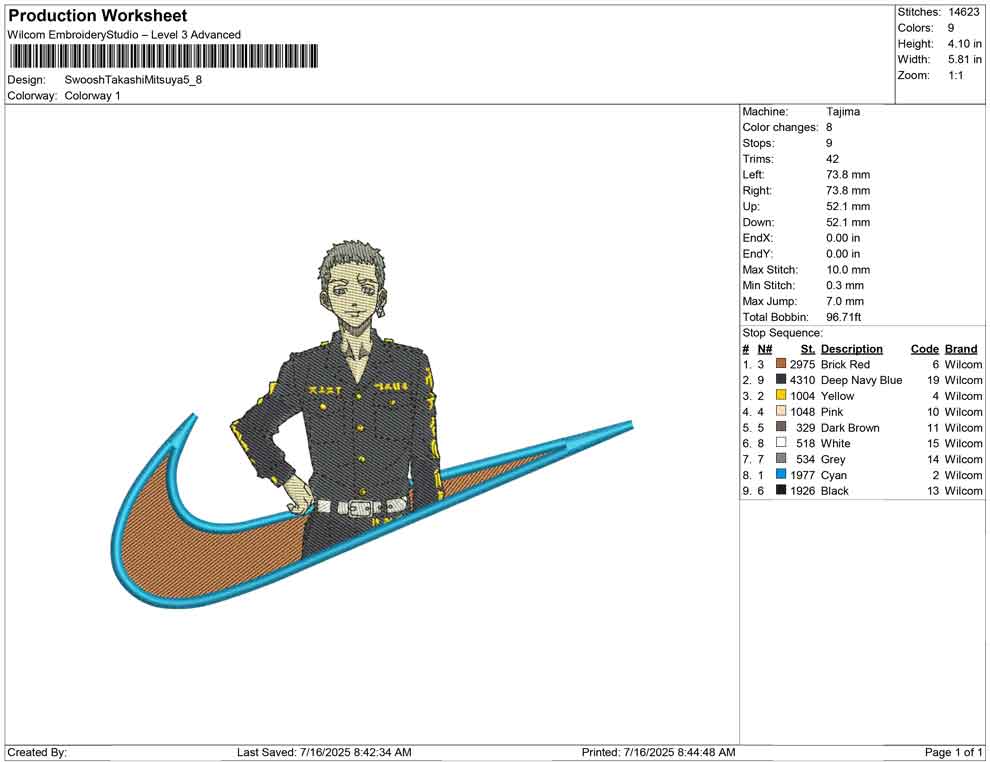Select the Trims value "42"

832,158
